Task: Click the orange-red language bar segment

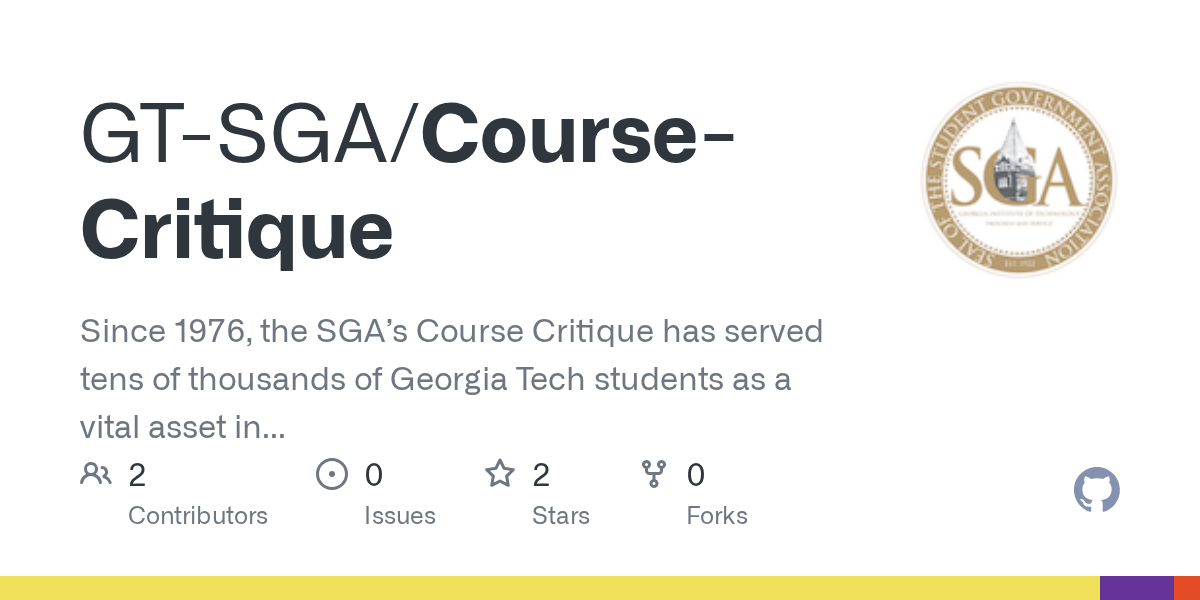Action: 1187,588
